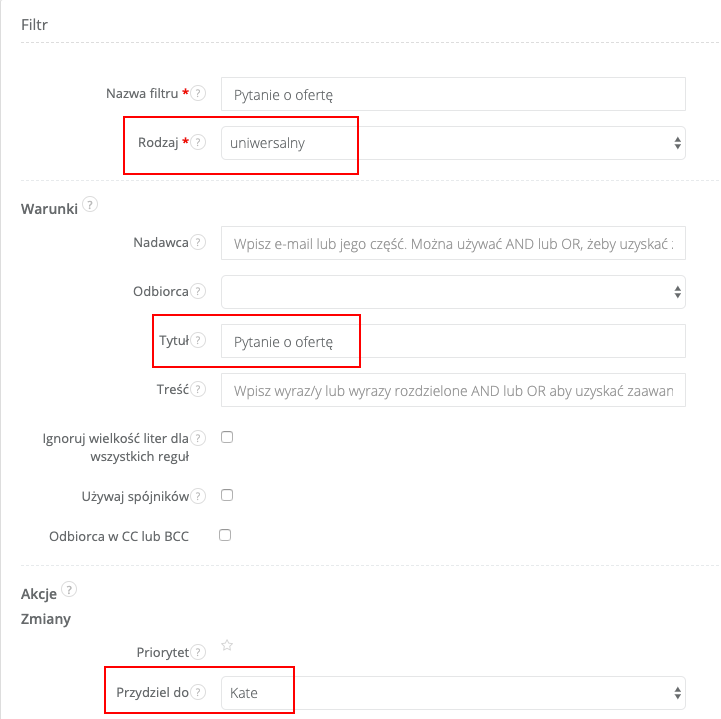Click help icon next to Warunki heading

pyautogui.click(x=91, y=206)
